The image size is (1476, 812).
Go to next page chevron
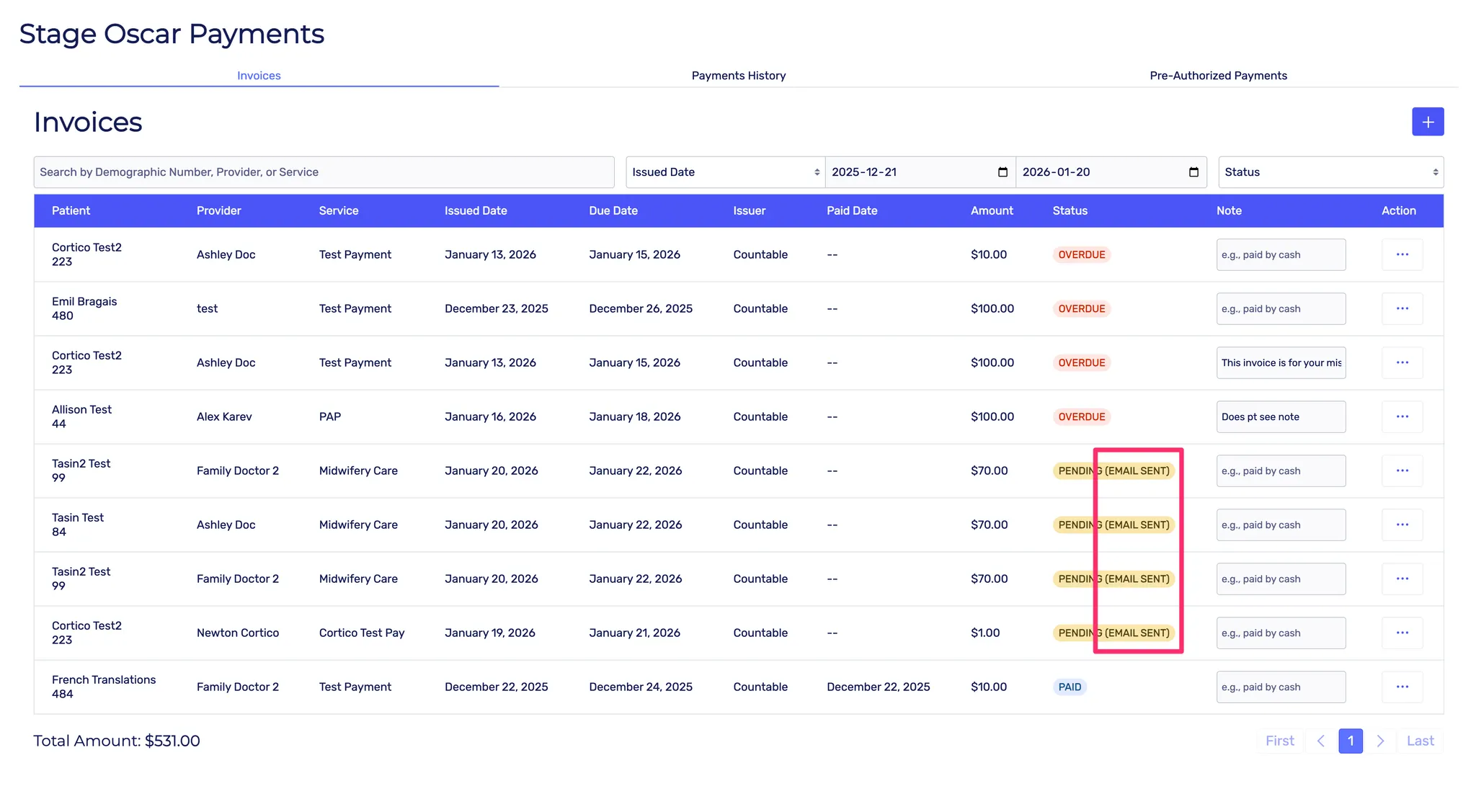1380,741
